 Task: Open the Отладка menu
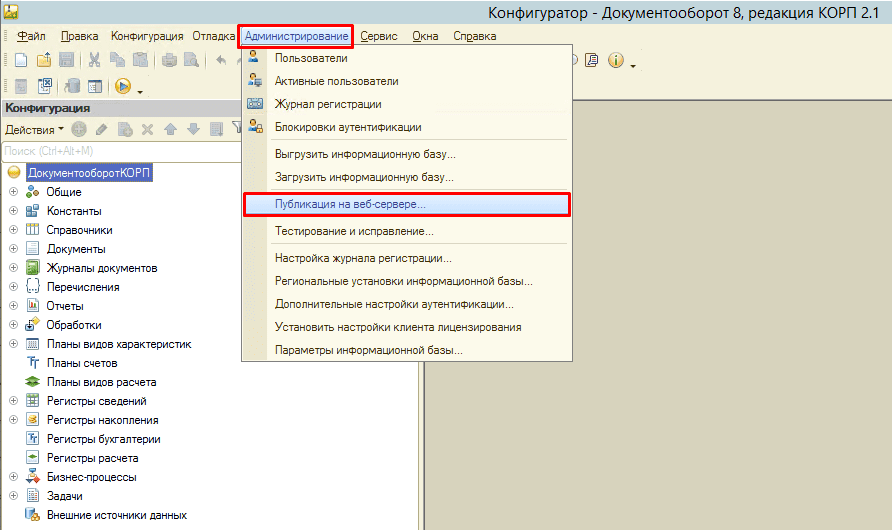213,36
